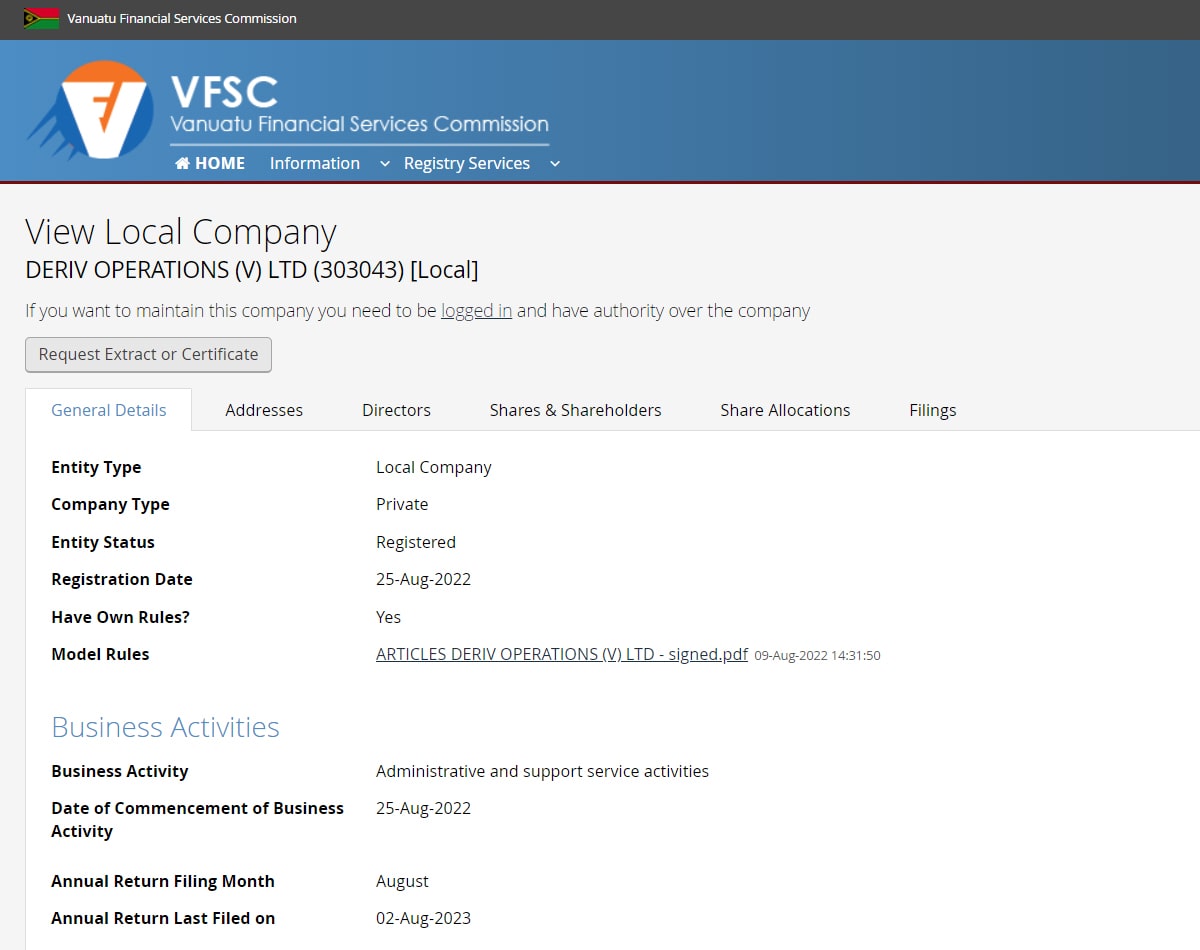
Task: View the Filings tab
Action: (933, 410)
